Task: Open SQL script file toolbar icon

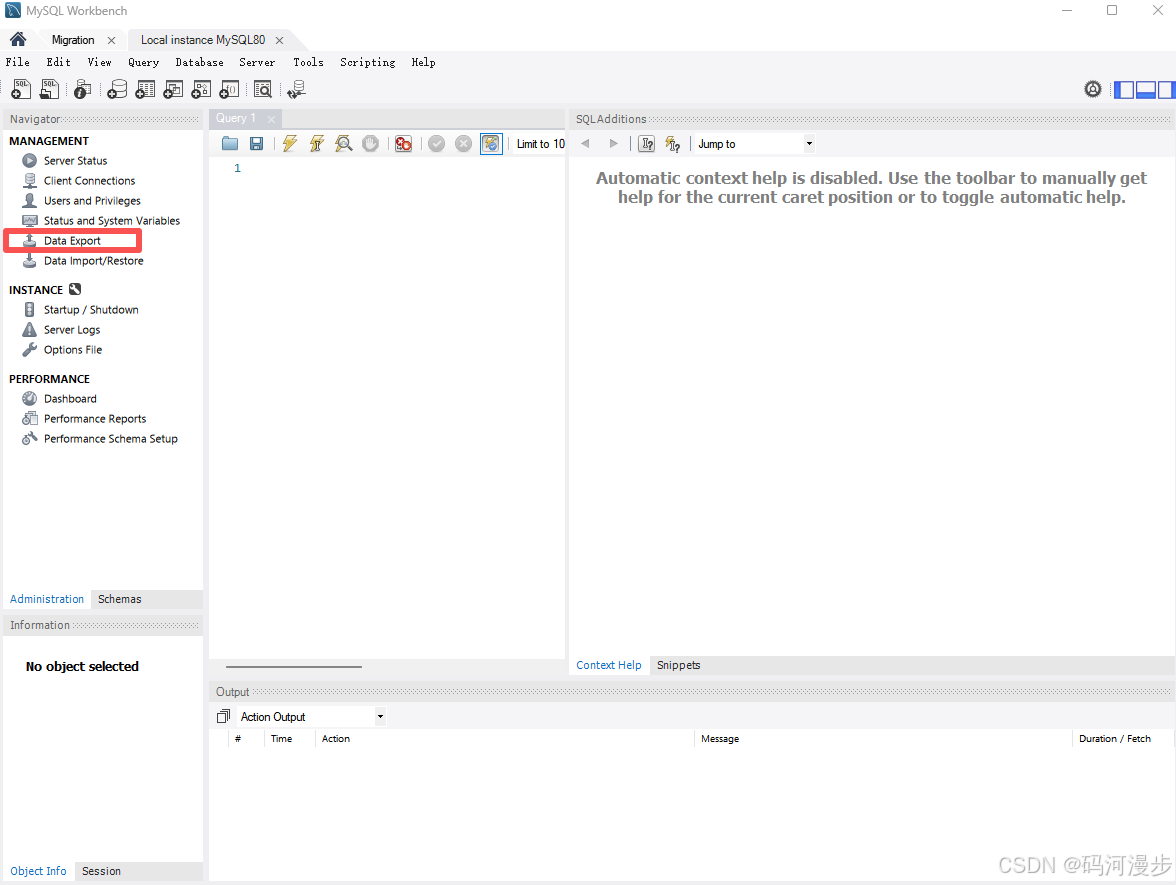Action: point(49,89)
